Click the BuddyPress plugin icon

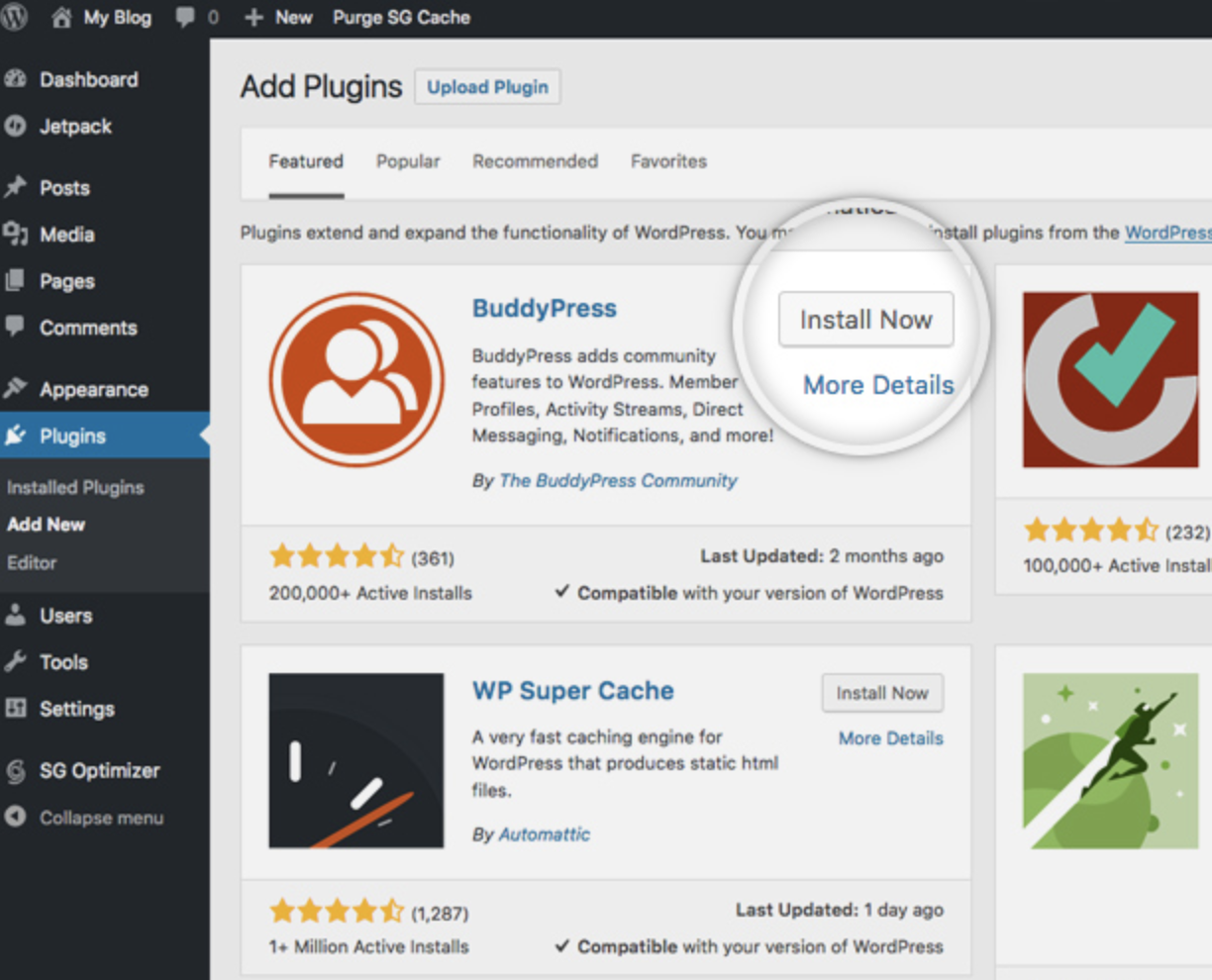[x=356, y=379]
